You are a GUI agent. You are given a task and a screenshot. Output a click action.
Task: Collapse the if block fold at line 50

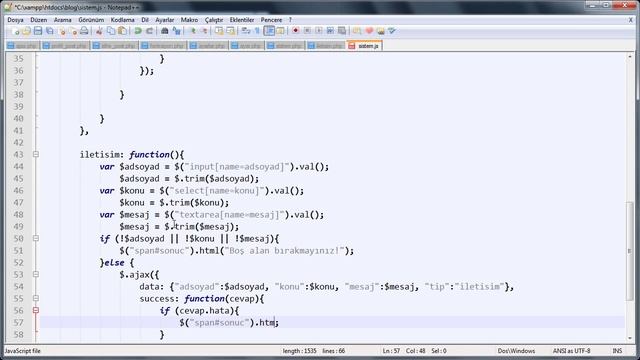tap(36, 238)
